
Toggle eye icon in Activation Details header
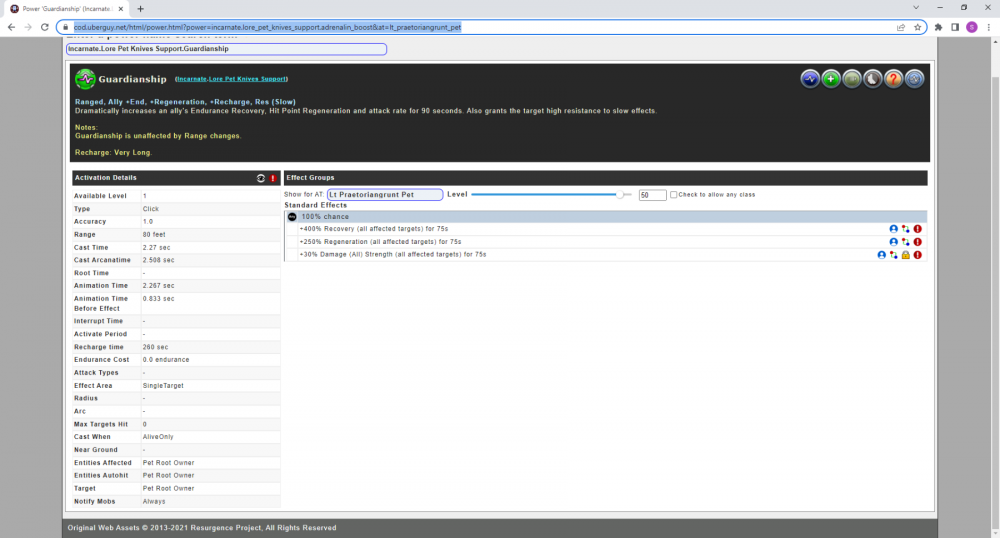tap(261, 178)
